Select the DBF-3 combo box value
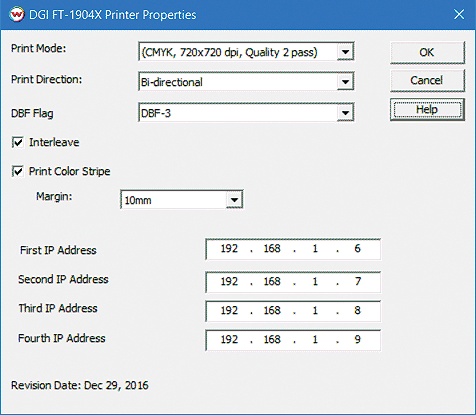This screenshot has height=415, width=476. [156, 113]
